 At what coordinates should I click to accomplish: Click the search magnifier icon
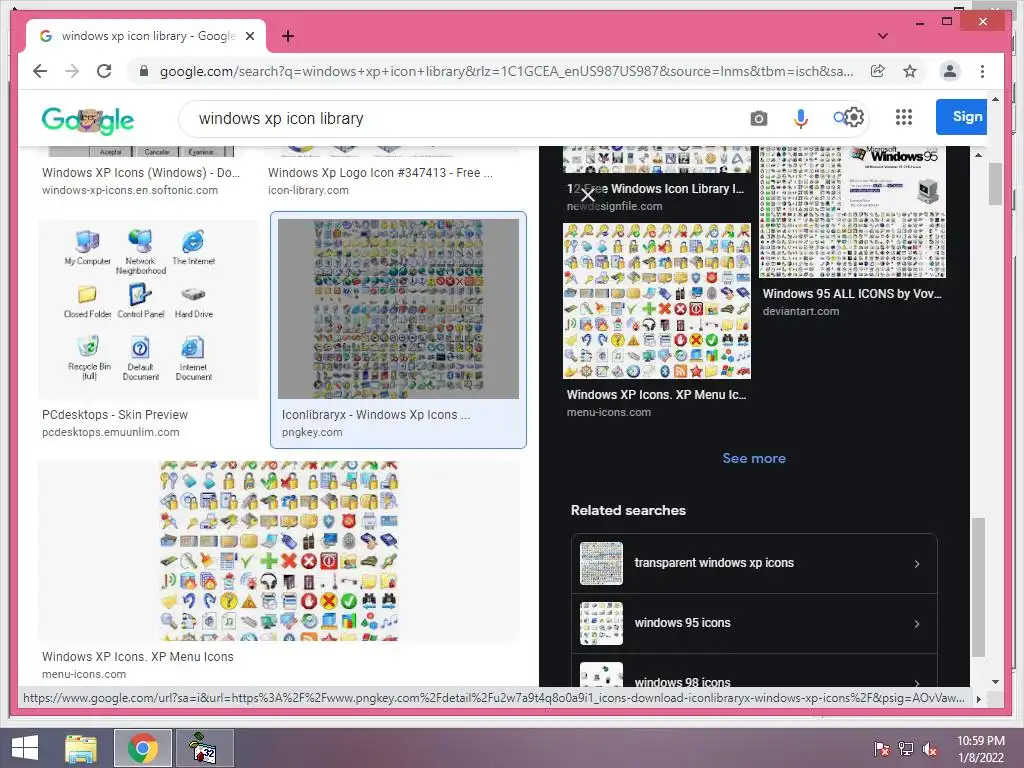(x=839, y=118)
